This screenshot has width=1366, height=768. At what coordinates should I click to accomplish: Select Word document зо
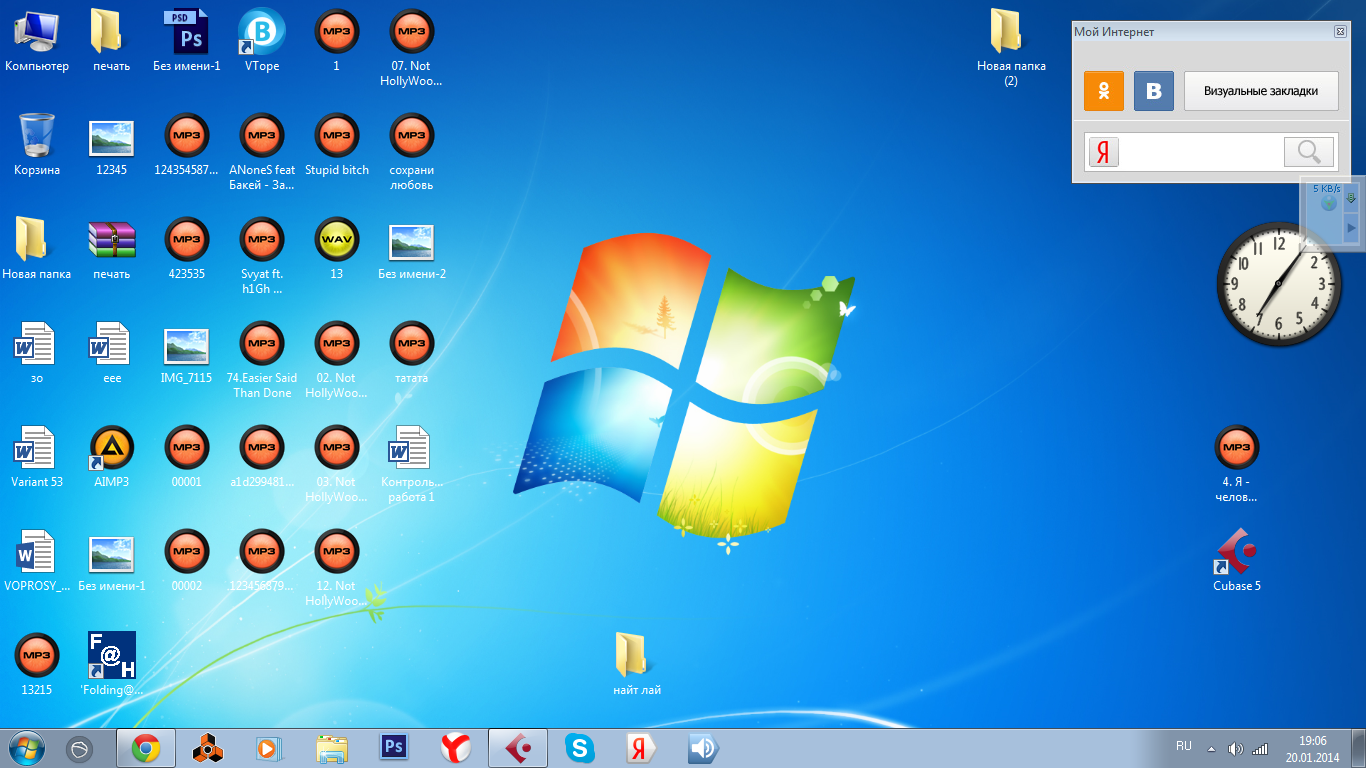(x=37, y=353)
